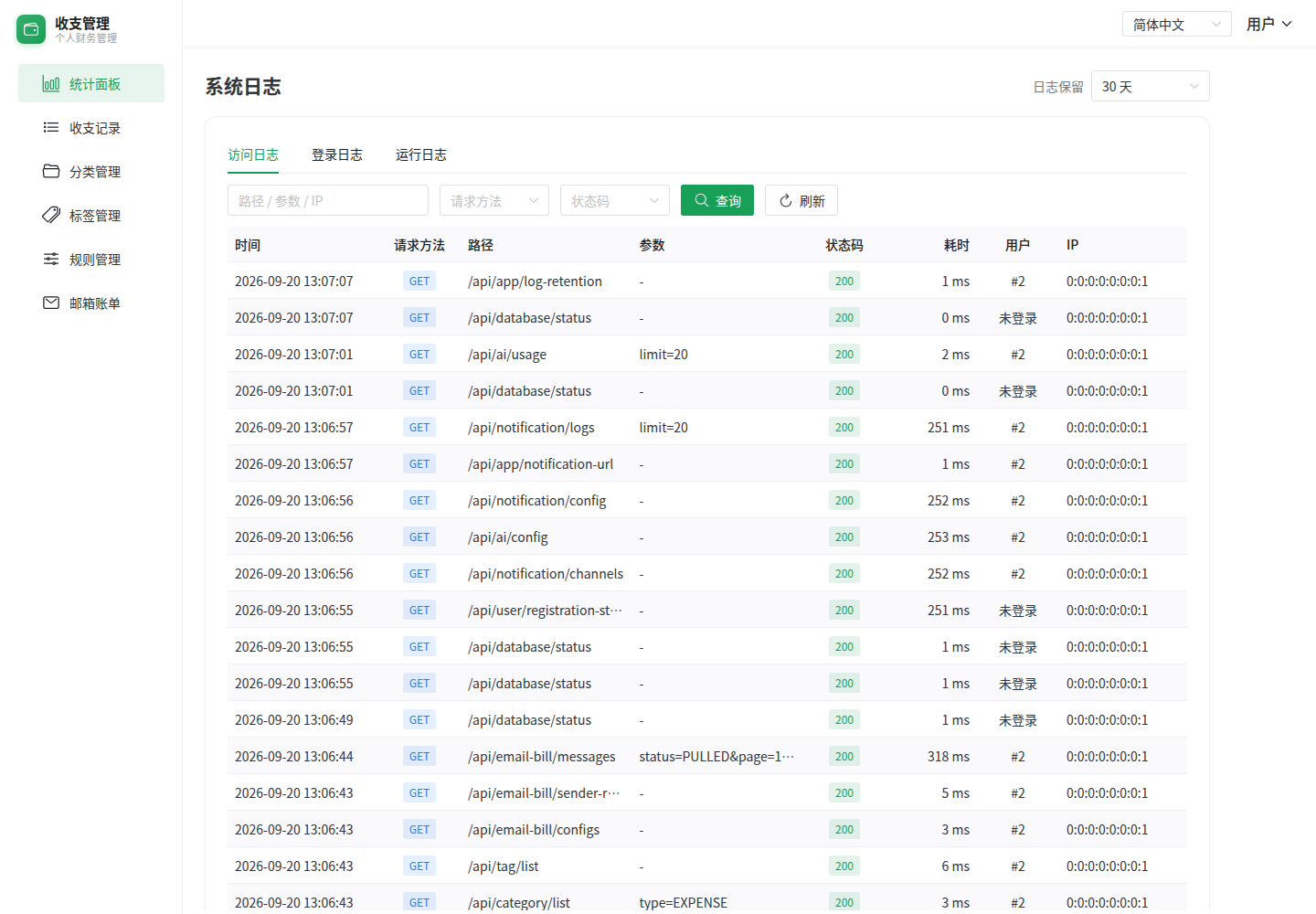Click the /api/email-bill/sender-r… path cell

tap(544, 793)
